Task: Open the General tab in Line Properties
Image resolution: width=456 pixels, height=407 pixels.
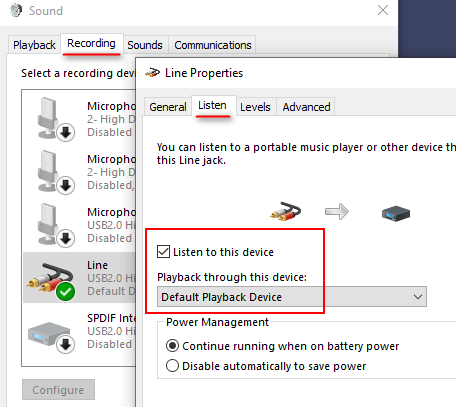Action: tap(168, 107)
